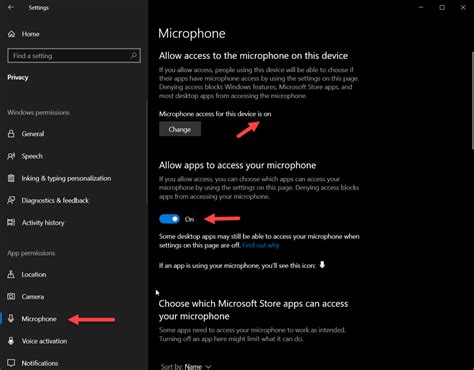Image resolution: width=474 pixels, height=370 pixels.
Task: Select the General lock icon
Action: coord(11,134)
